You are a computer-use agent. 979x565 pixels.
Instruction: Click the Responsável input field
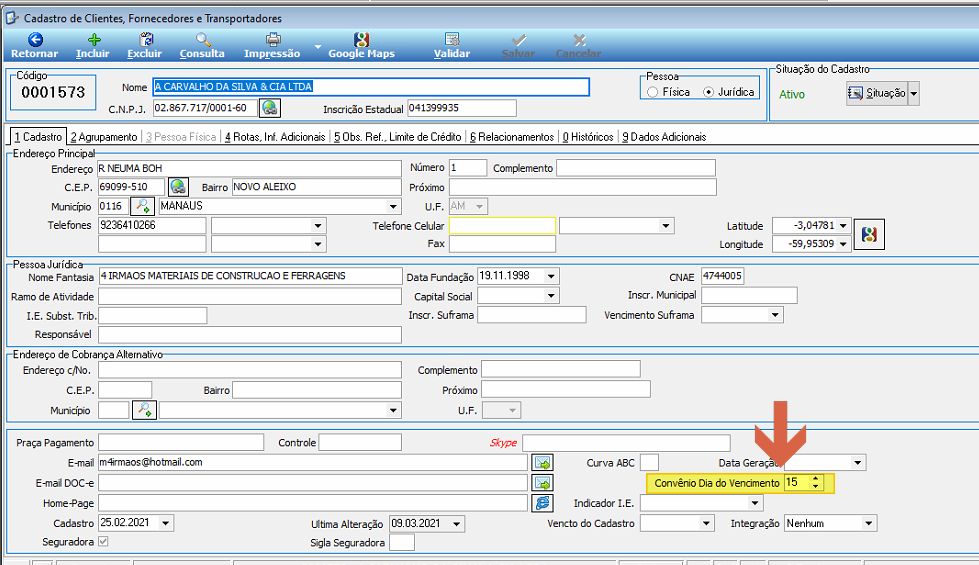(x=250, y=335)
